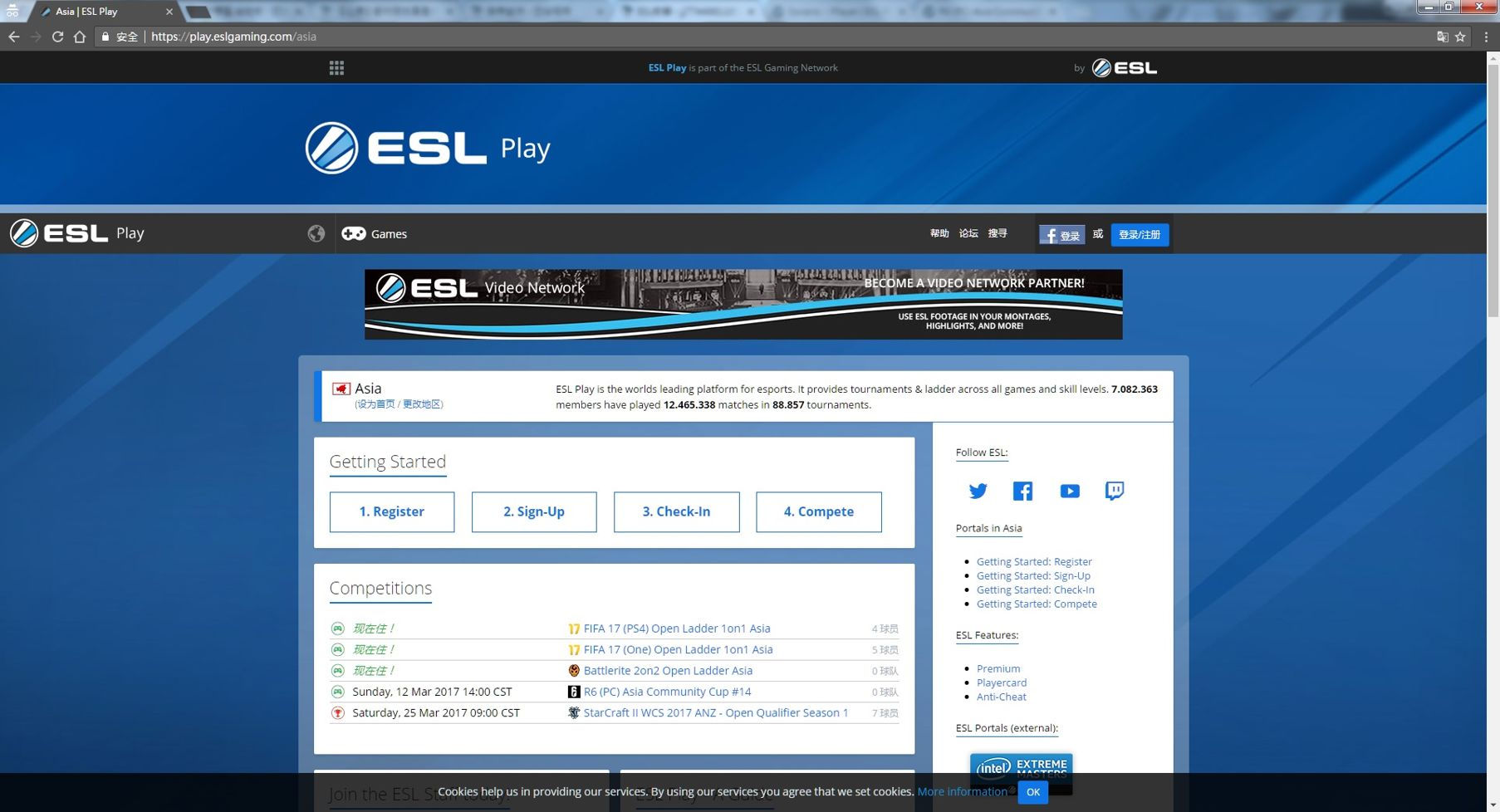Click the secure lock icon in address bar
Viewport: 1500px width, 812px height.
pyautogui.click(x=105, y=37)
